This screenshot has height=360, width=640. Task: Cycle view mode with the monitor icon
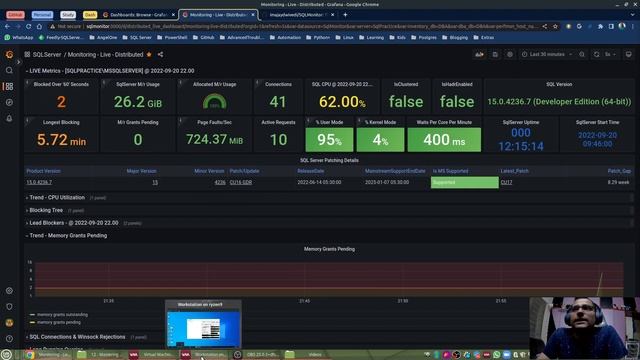[629, 54]
